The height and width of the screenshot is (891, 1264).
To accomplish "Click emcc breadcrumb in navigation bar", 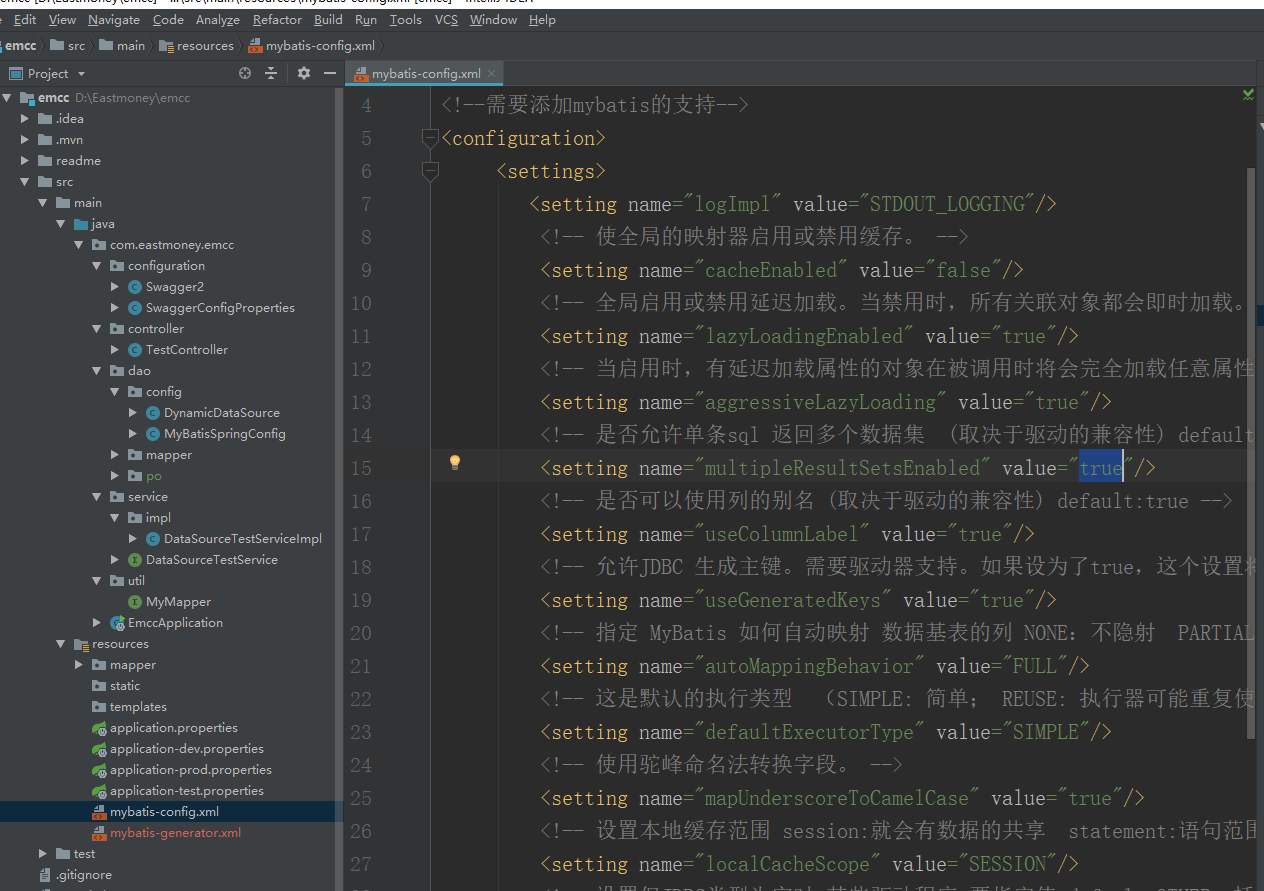I will tap(22, 46).
